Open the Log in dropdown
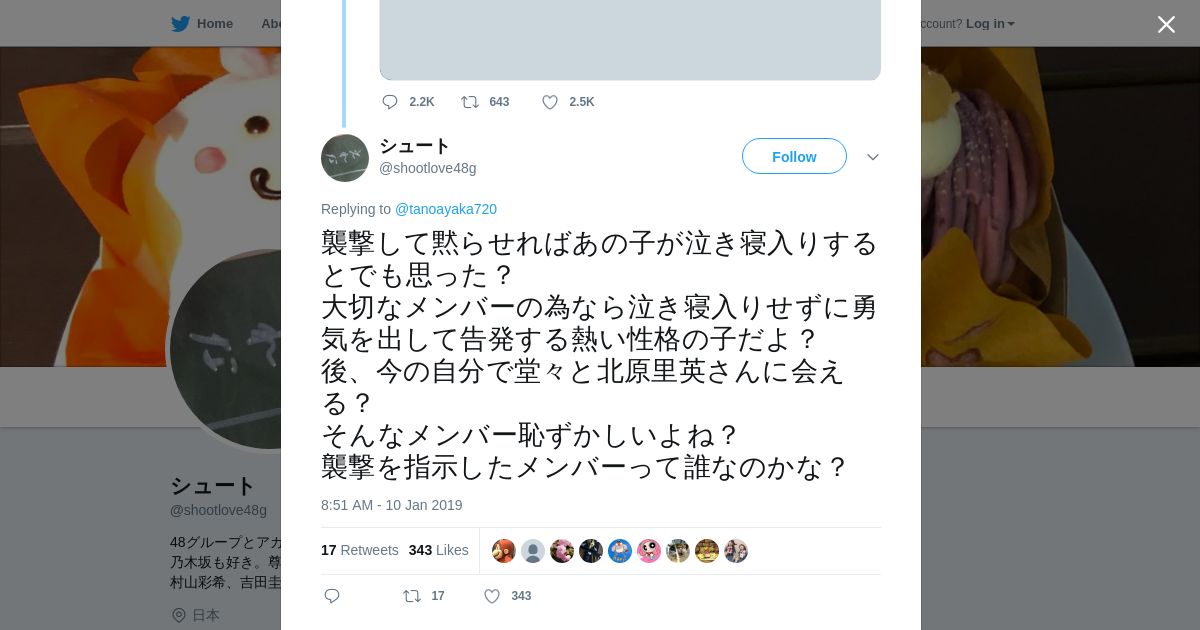The image size is (1200, 630). [990, 24]
